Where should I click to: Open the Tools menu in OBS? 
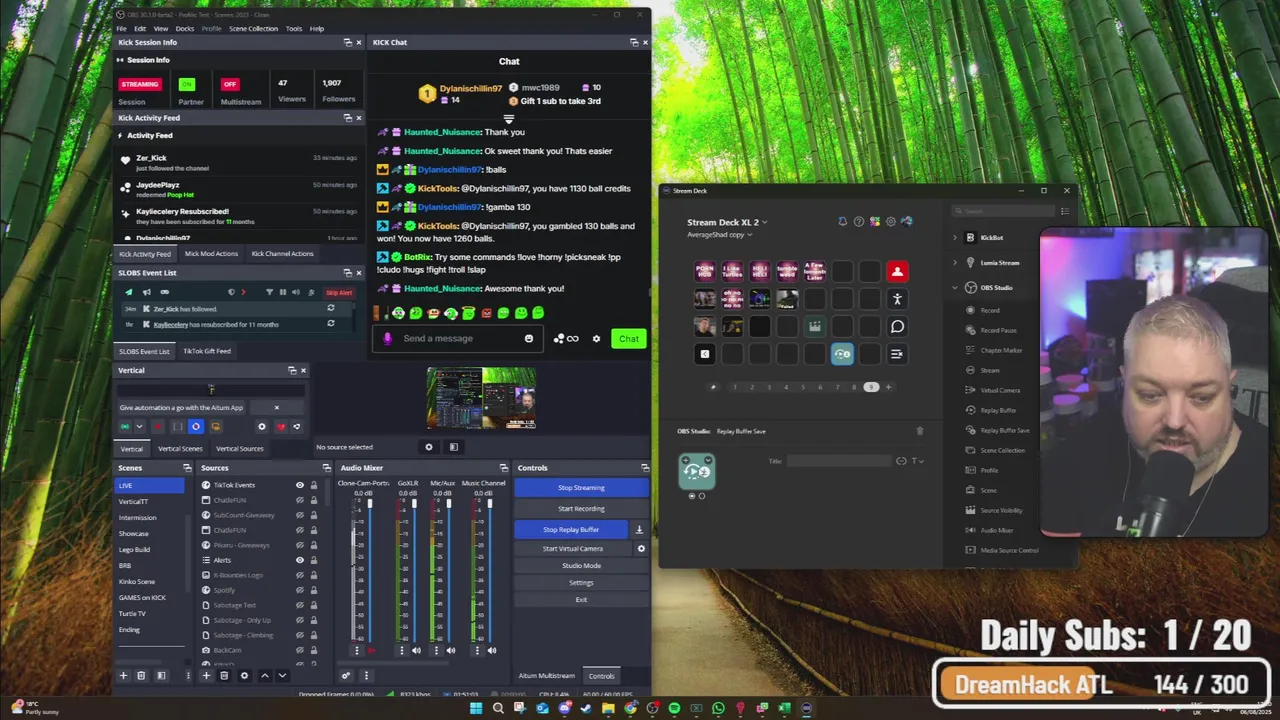pyautogui.click(x=294, y=29)
